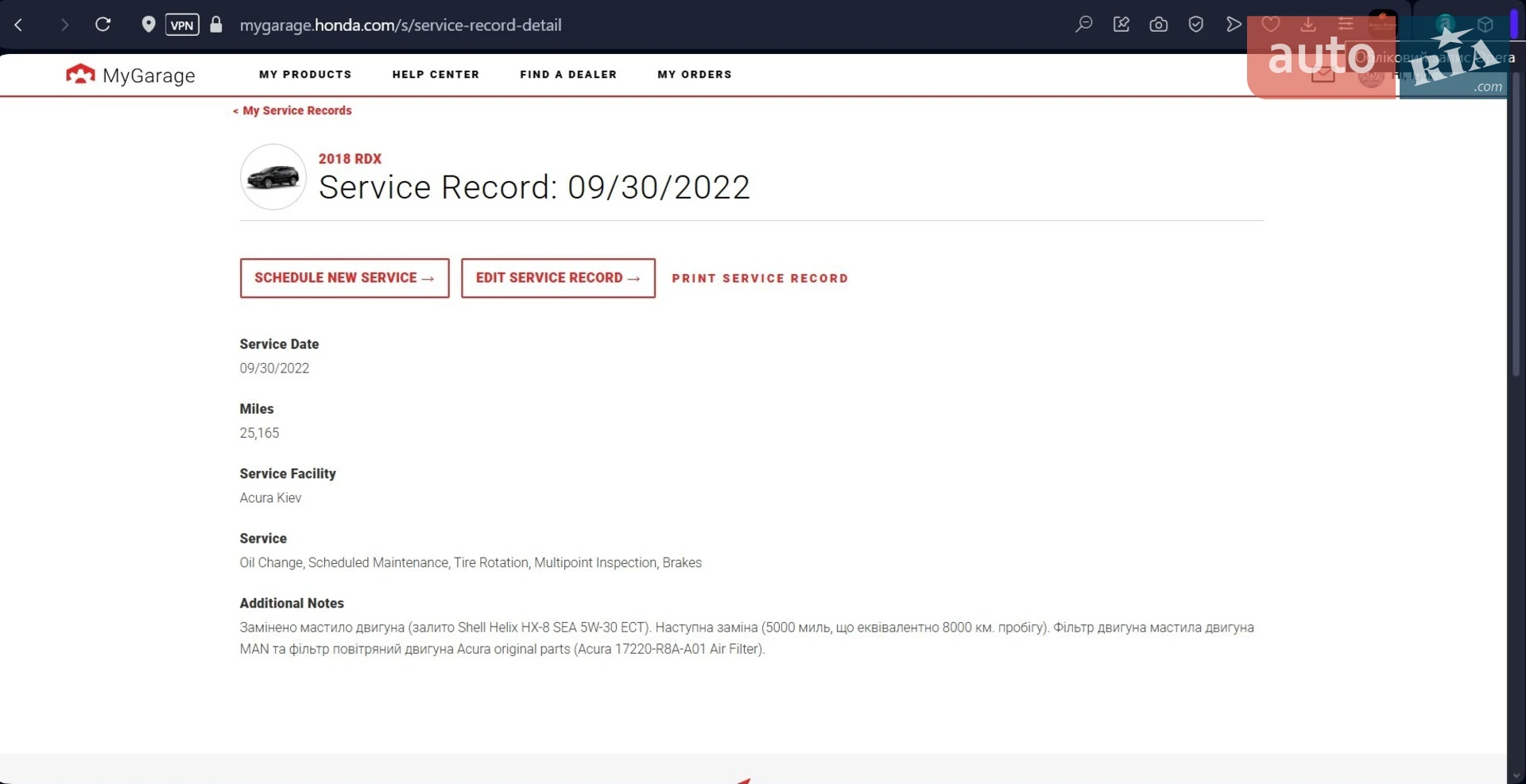Click the send arrow icon in toolbar

point(1234,25)
